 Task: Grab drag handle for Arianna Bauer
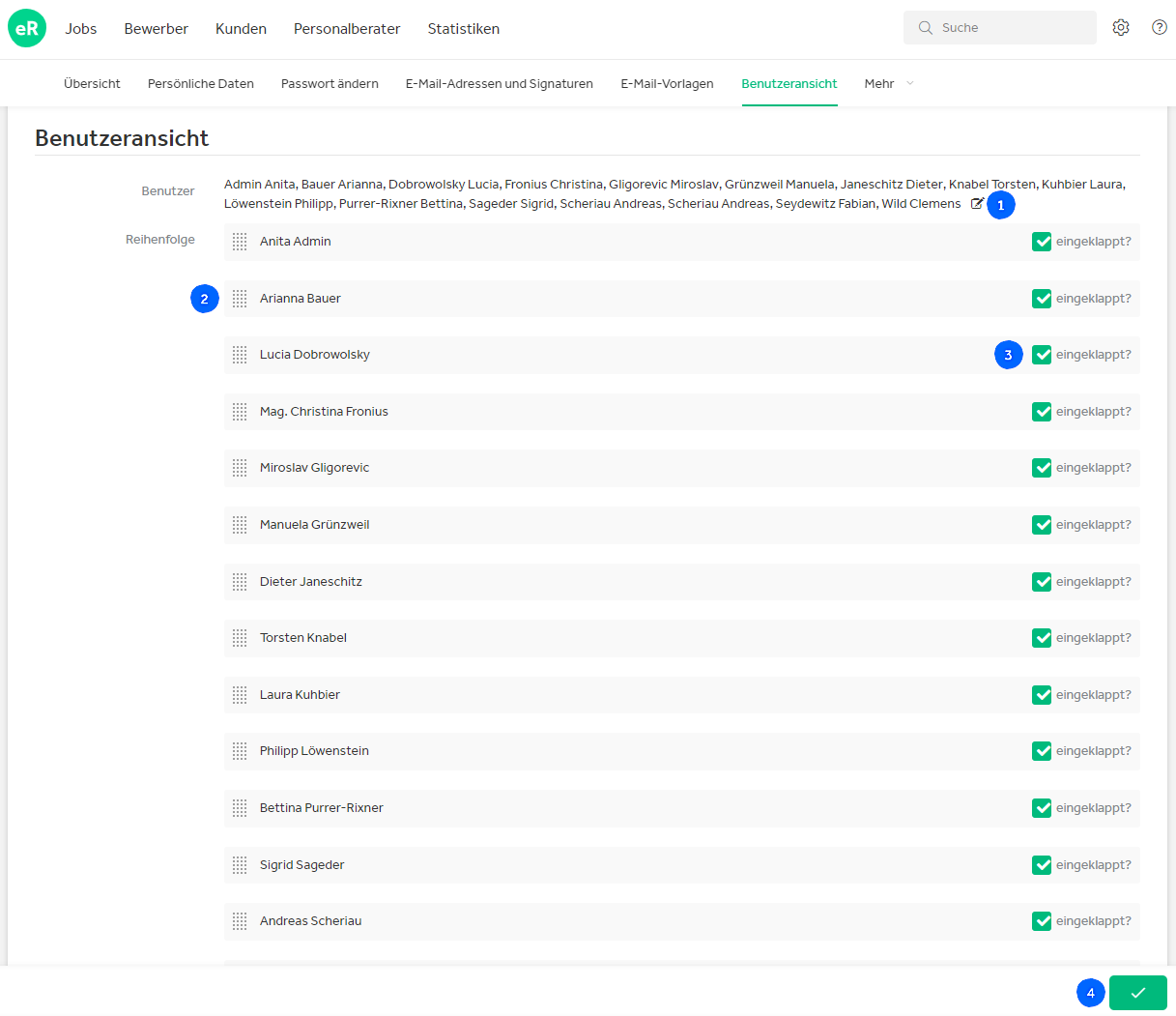tap(240, 299)
